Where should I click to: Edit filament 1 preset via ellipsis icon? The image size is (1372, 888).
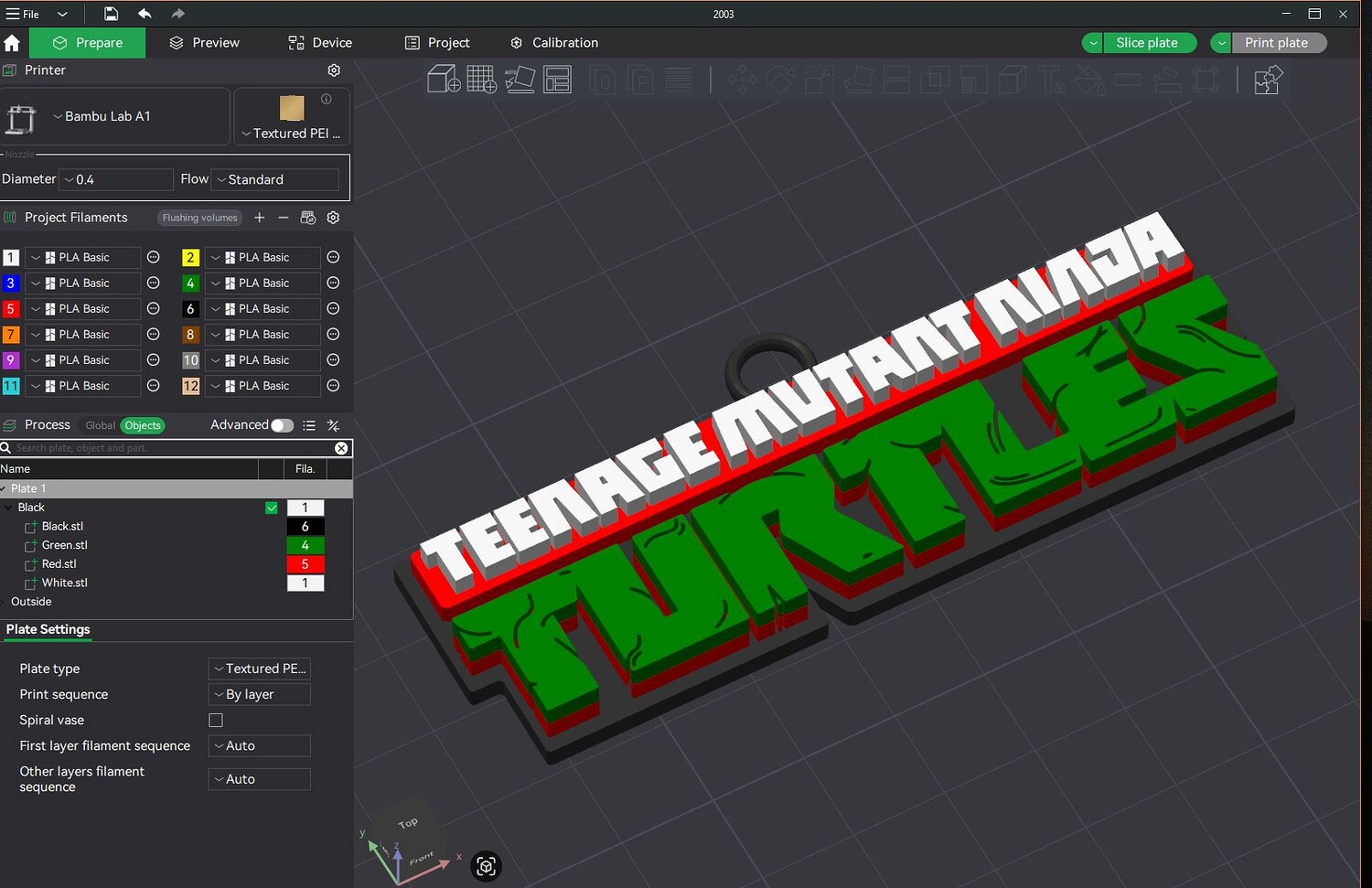click(154, 258)
